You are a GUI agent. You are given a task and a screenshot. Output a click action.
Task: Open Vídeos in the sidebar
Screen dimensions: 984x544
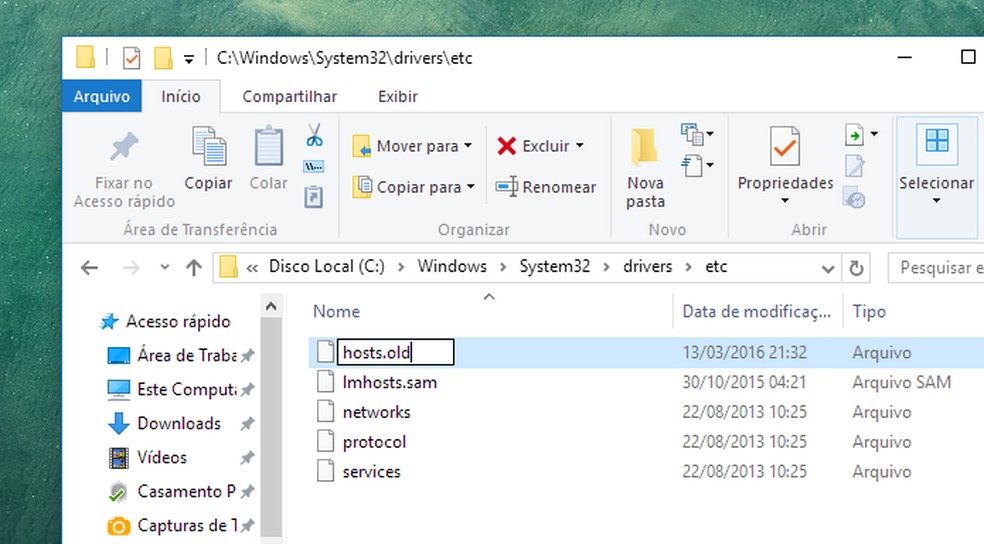[x=162, y=457]
